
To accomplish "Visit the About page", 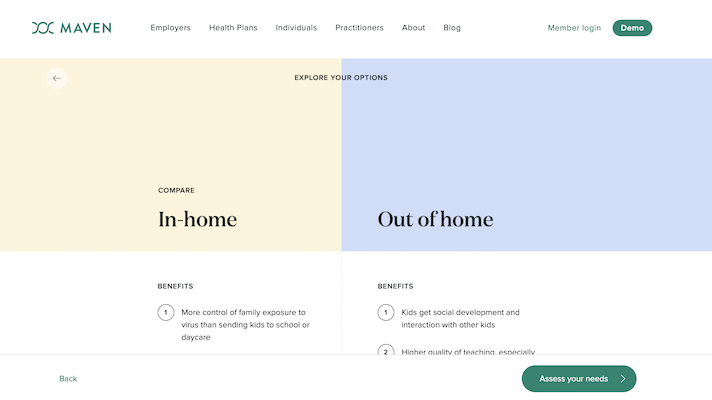I will [x=414, y=28].
